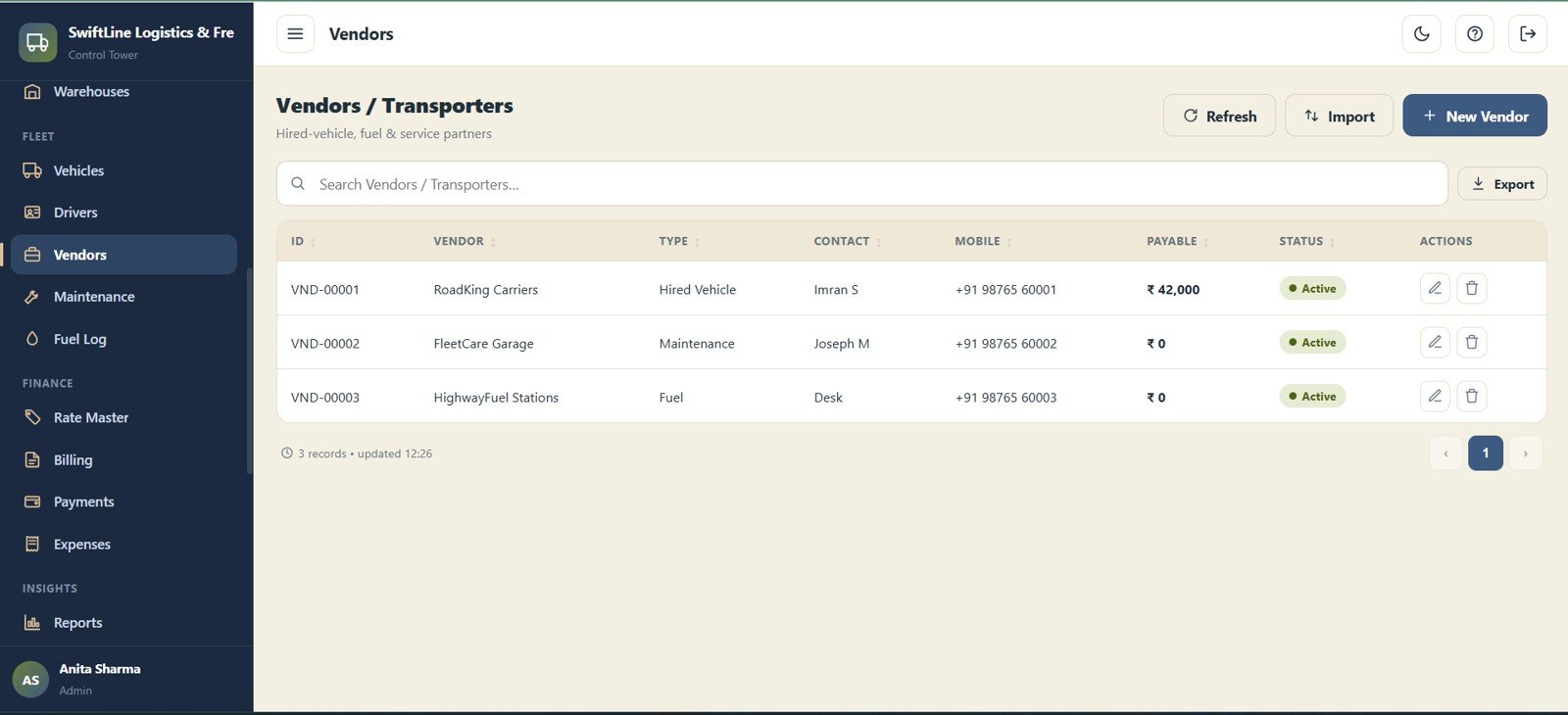Viewport: 1568px width, 715px height.
Task: Log out using the exit icon
Action: coord(1528,33)
